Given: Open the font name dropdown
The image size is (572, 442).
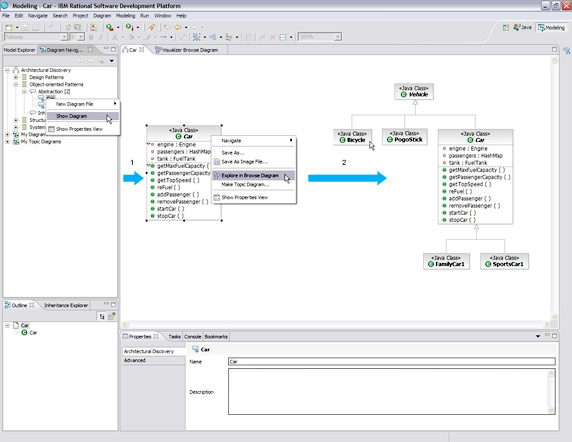Looking at the screenshot, I should pos(64,37).
